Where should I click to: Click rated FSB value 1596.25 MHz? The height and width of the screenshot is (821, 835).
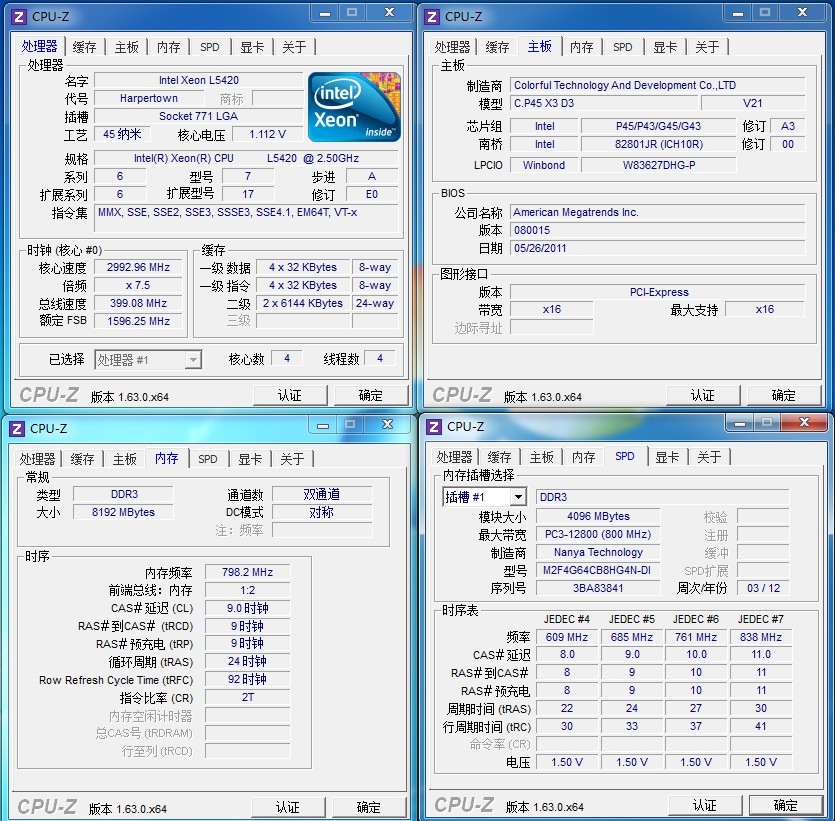pyautogui.click(x=138, y=321)
